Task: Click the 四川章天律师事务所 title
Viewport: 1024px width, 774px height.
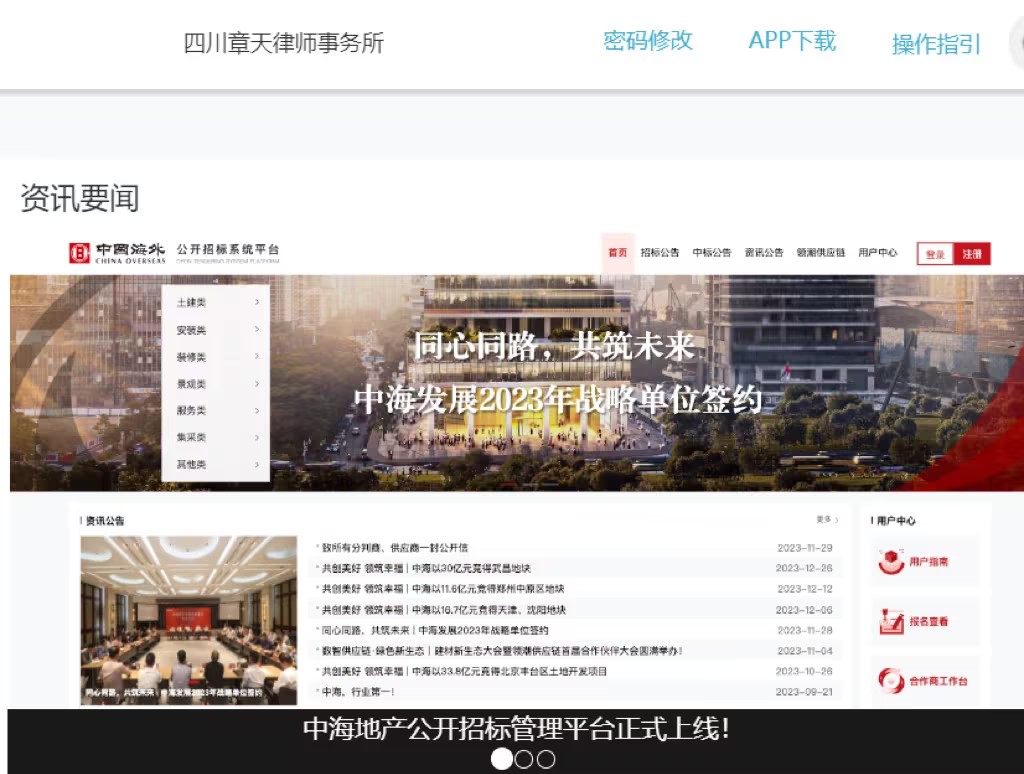Action: [283, 44]
